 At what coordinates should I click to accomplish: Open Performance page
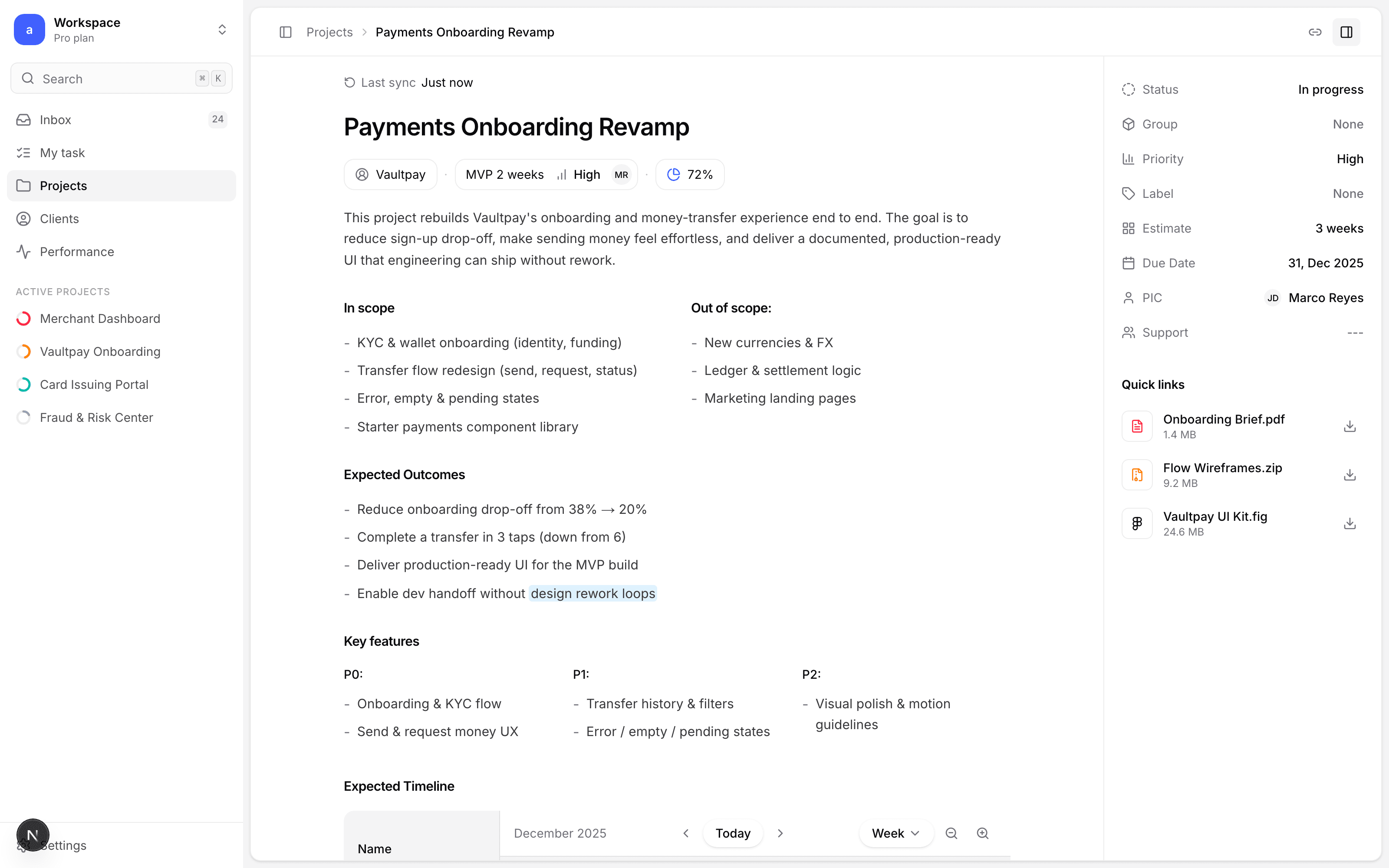[x=122, y=251]
